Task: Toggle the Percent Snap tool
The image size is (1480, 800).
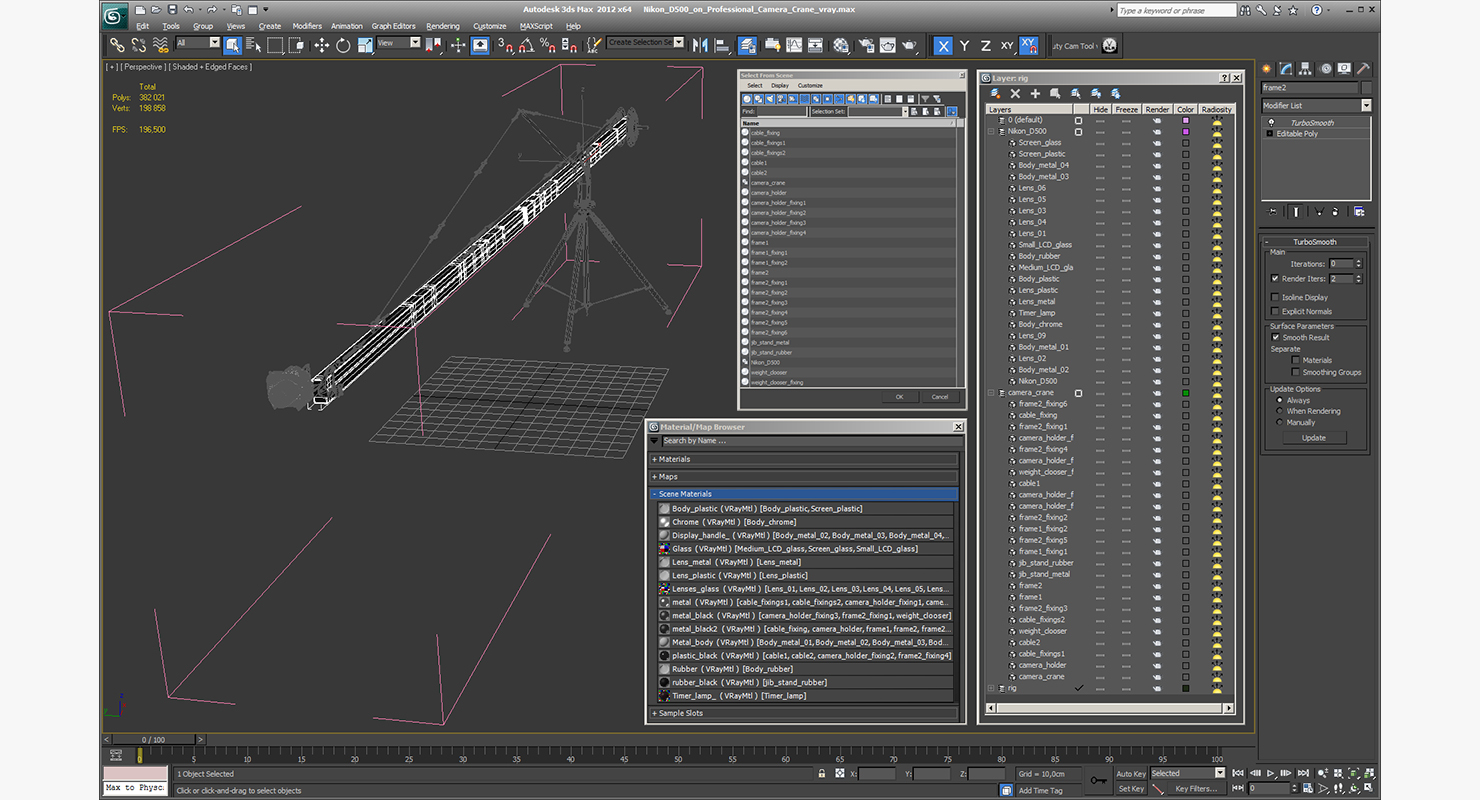Action: click(548, 45)
